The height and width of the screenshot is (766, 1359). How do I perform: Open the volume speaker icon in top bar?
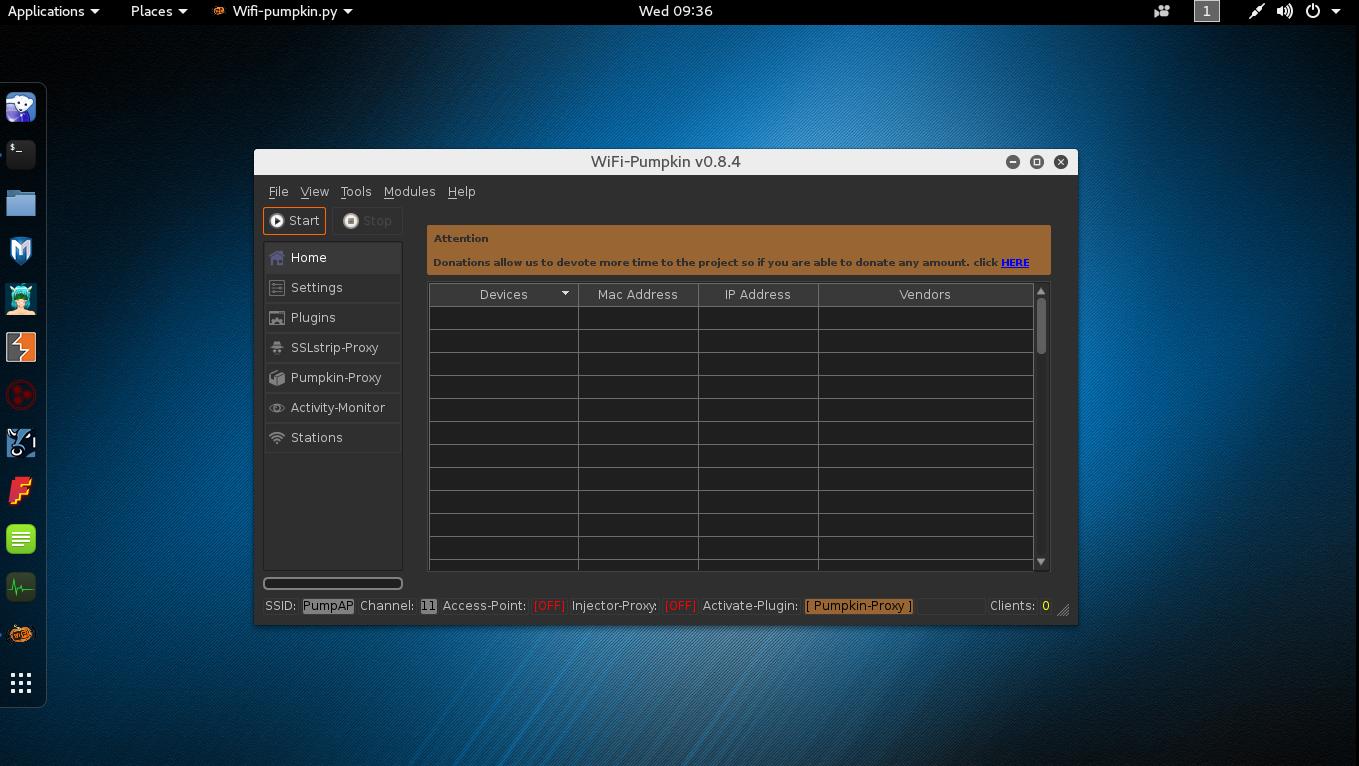1285,11
